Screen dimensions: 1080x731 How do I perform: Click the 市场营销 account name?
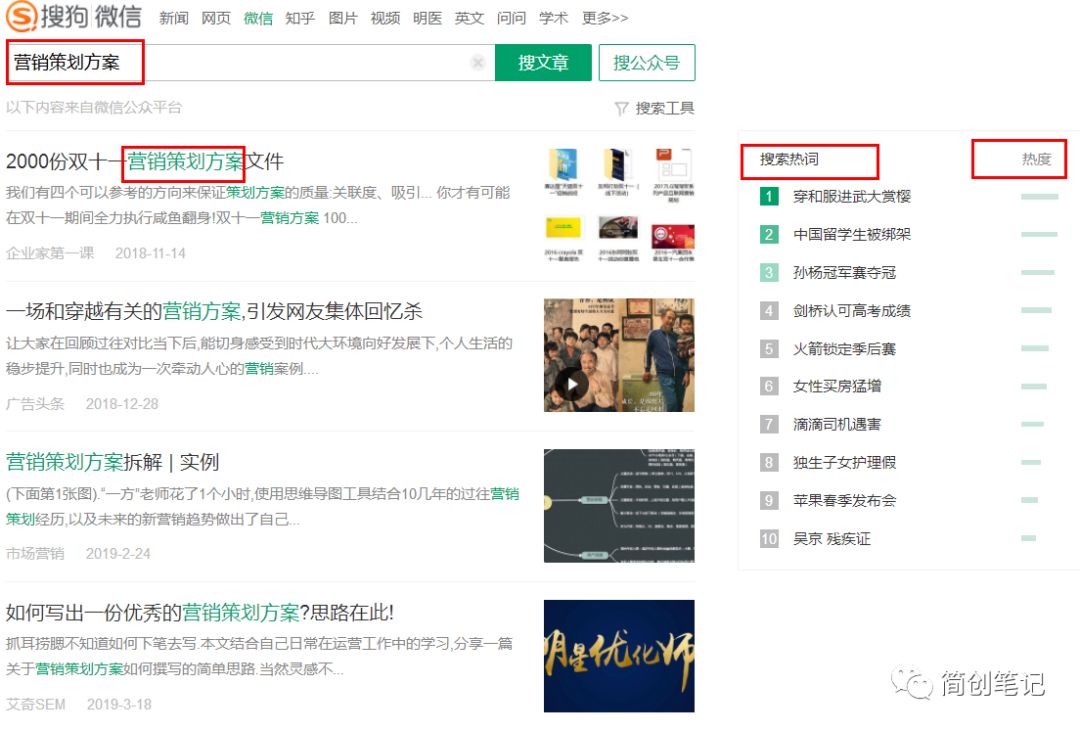pyautogui.click(x=35, y=554)
